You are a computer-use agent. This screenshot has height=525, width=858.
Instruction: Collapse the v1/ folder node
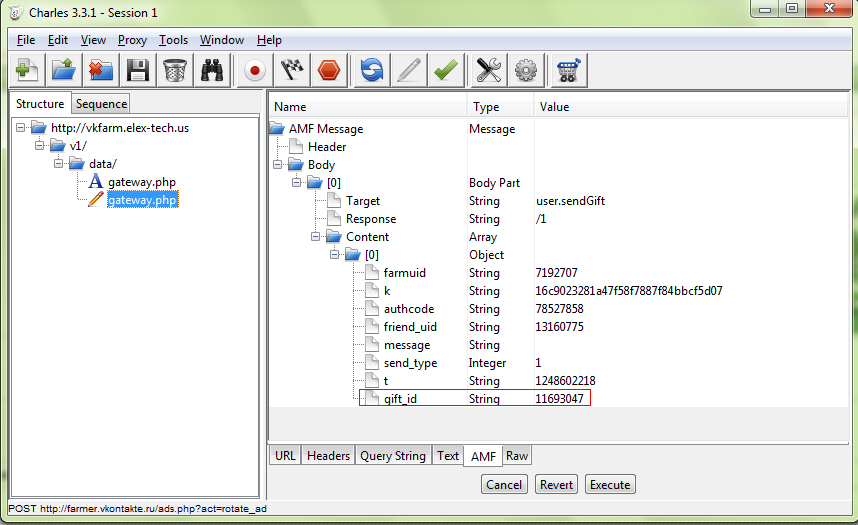click(x=39, y=146)
